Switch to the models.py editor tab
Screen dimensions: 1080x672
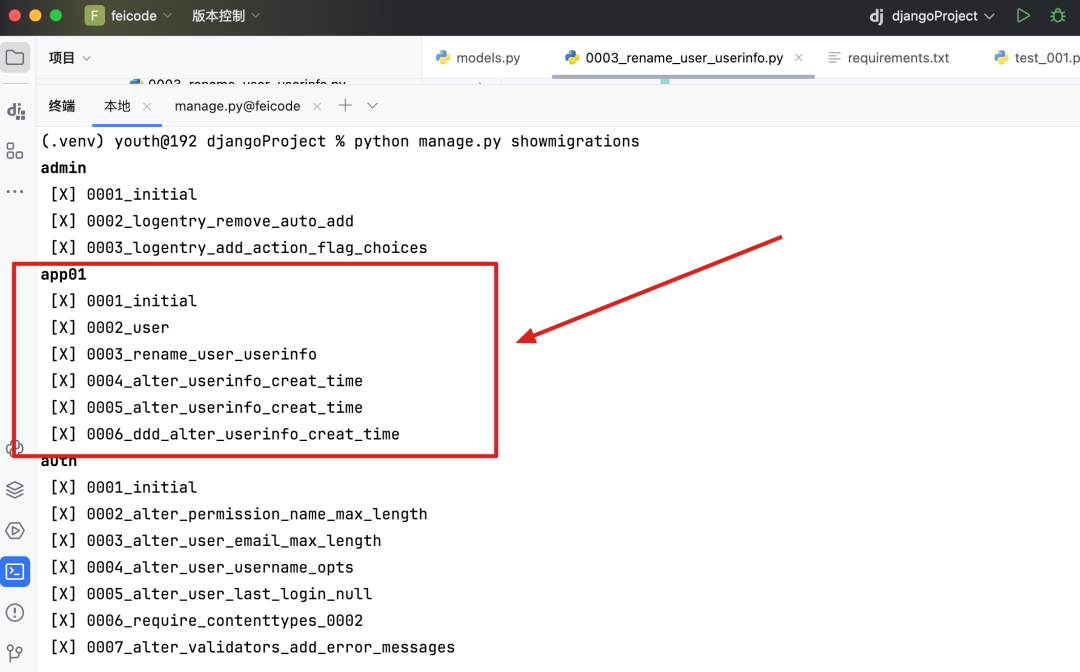478,58
